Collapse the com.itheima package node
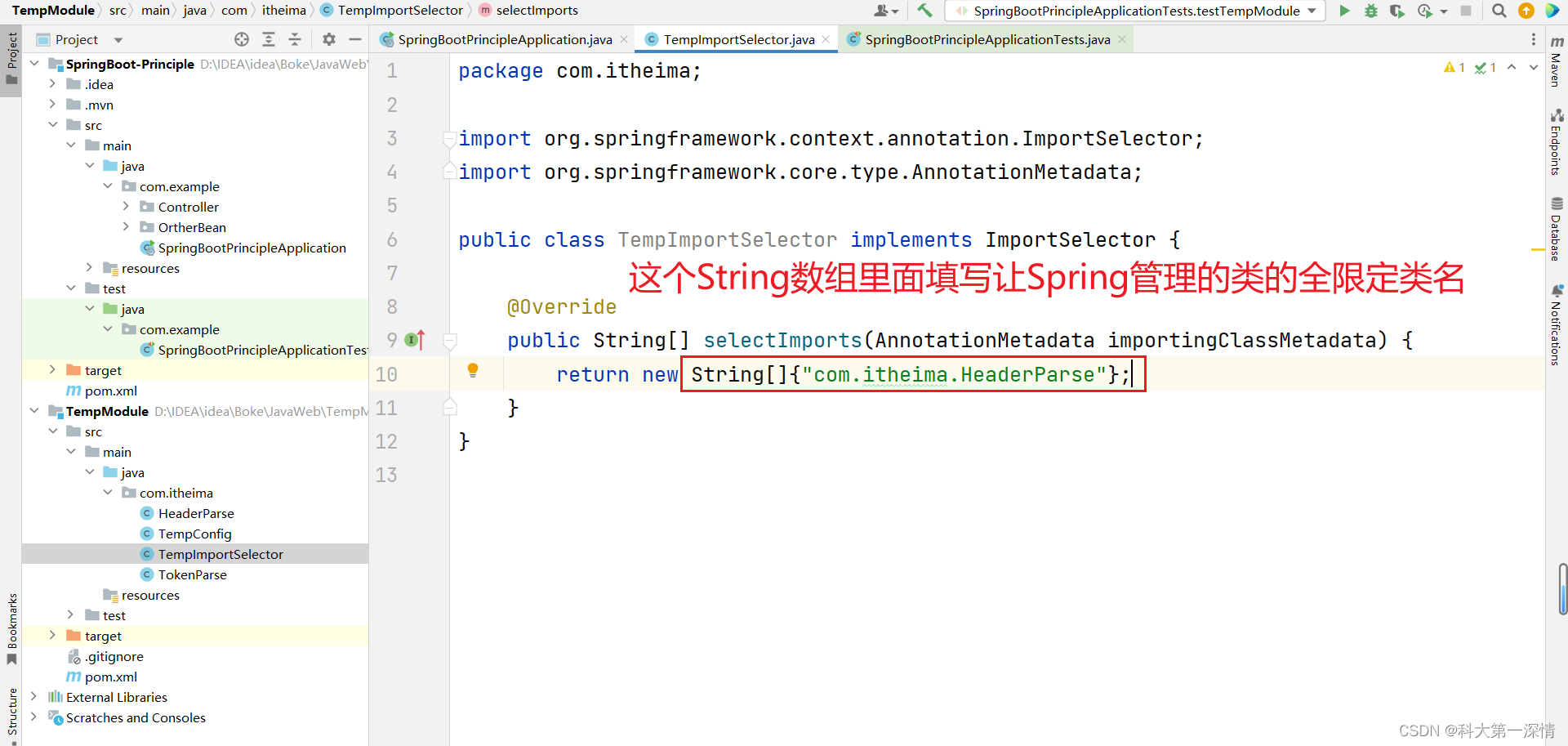 coord(108,493)
